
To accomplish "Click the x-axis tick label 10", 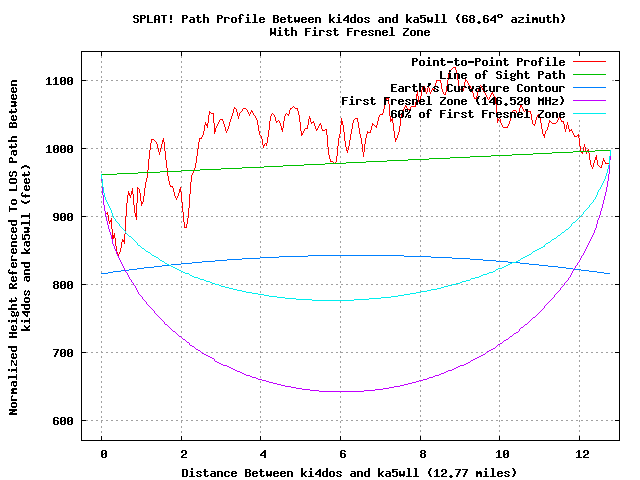I will (502, 454).
